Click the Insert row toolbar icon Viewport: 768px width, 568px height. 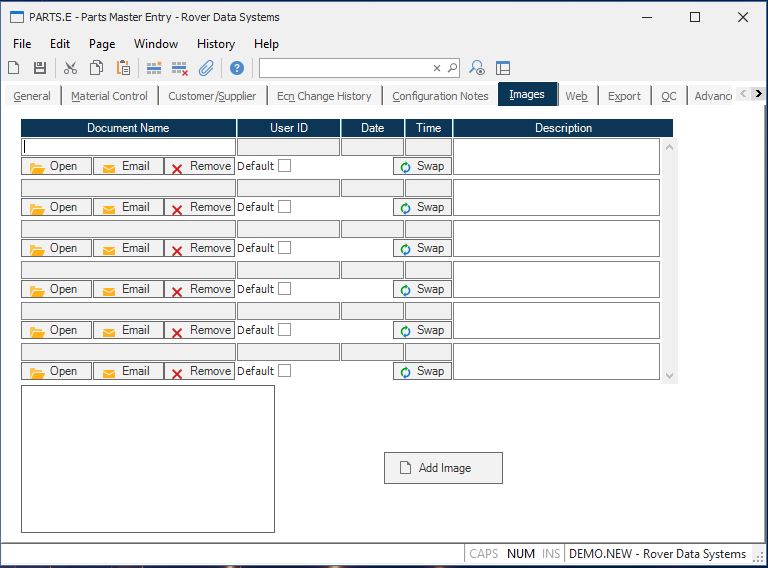[x=154, y=68]
